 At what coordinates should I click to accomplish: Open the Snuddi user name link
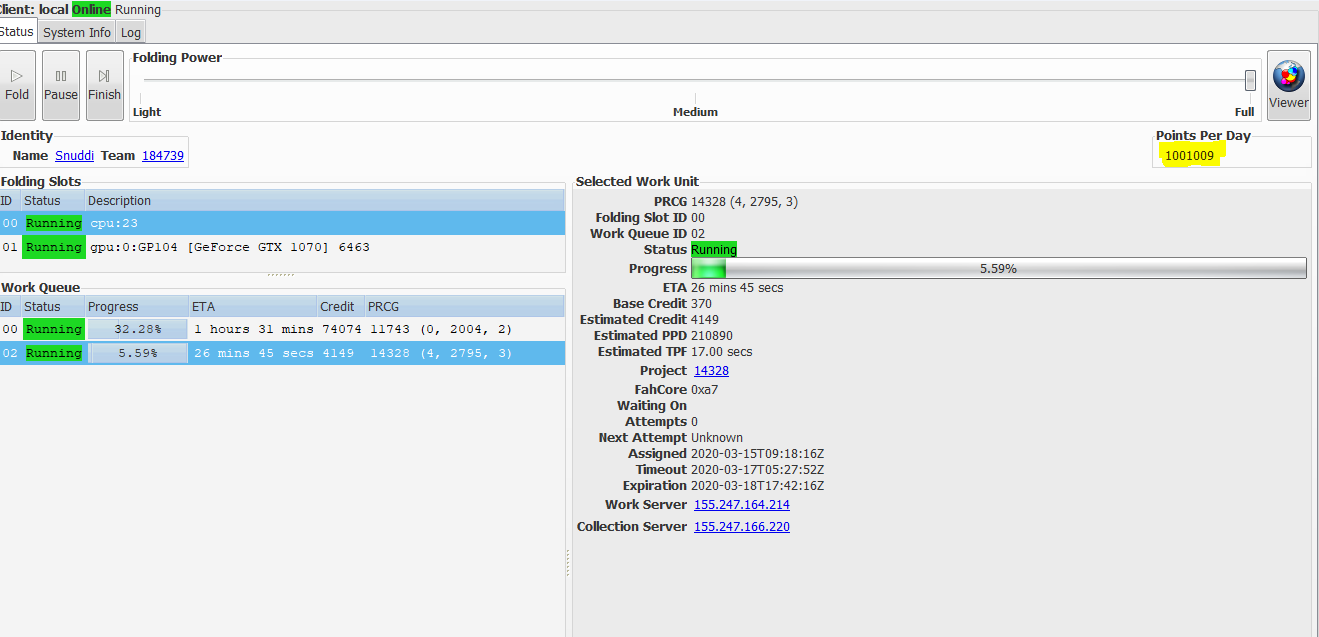click(75, 156)
